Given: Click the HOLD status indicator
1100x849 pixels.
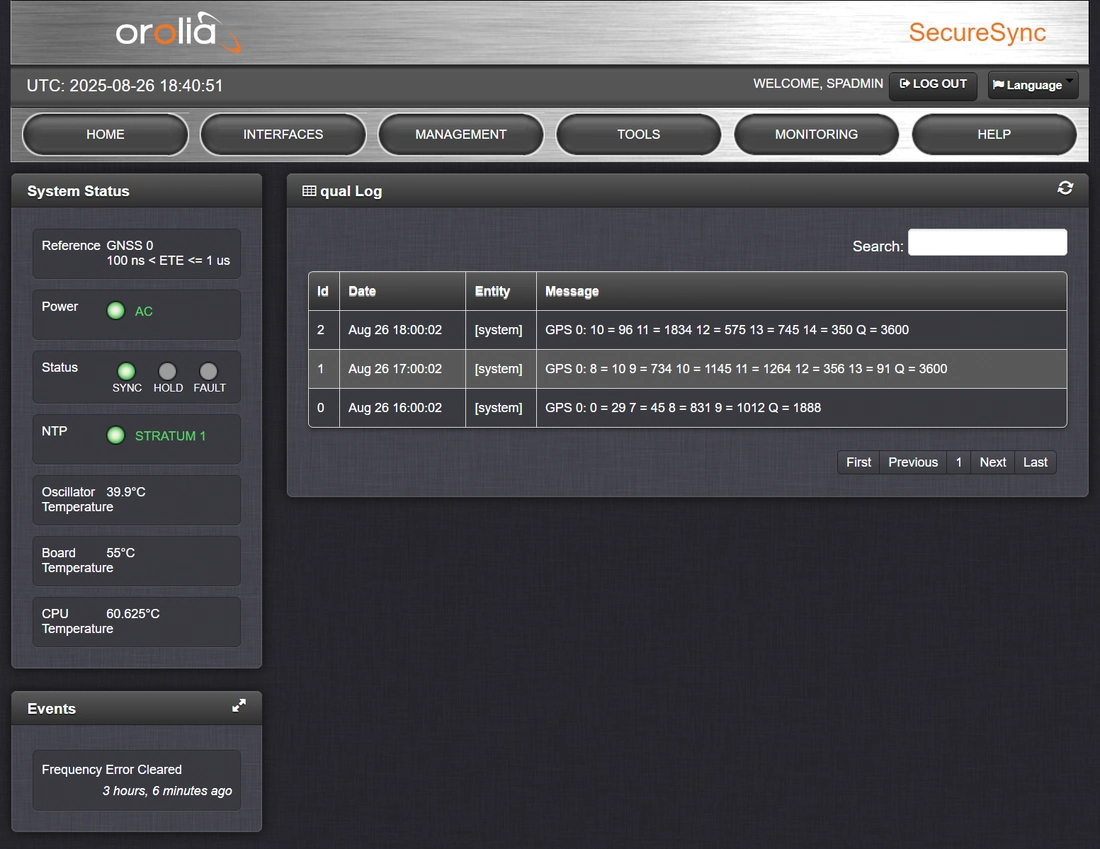Looking at the screenshot, I should coord(168,370).
